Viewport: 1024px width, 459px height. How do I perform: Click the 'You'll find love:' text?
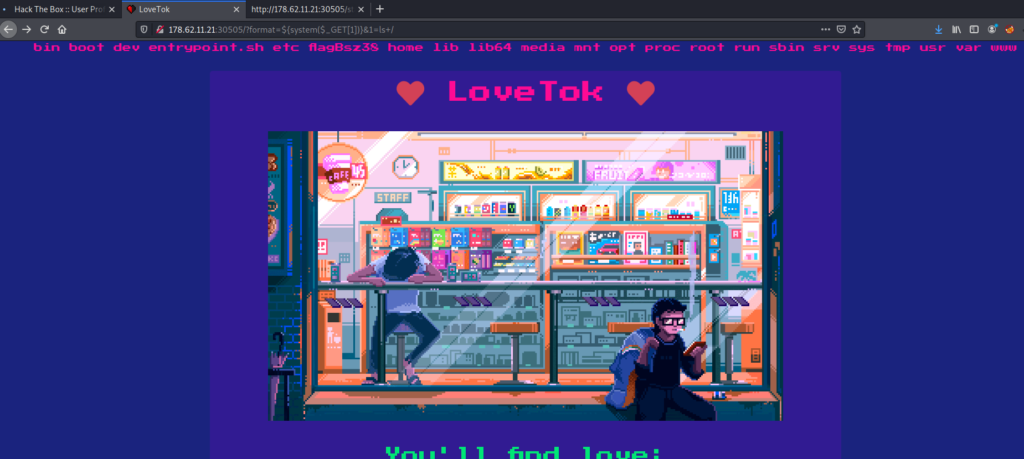(x=525, y=452)
